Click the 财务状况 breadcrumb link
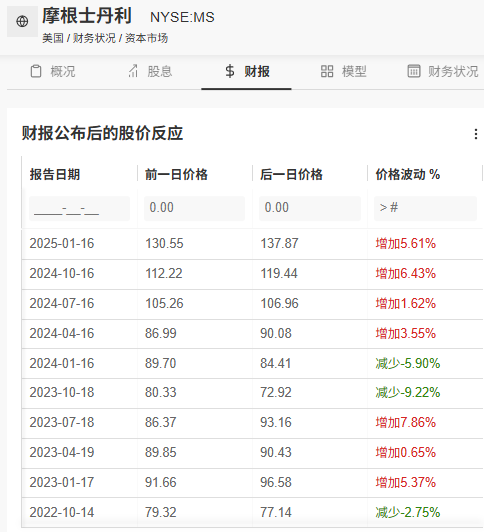 [x=94, y=38]
